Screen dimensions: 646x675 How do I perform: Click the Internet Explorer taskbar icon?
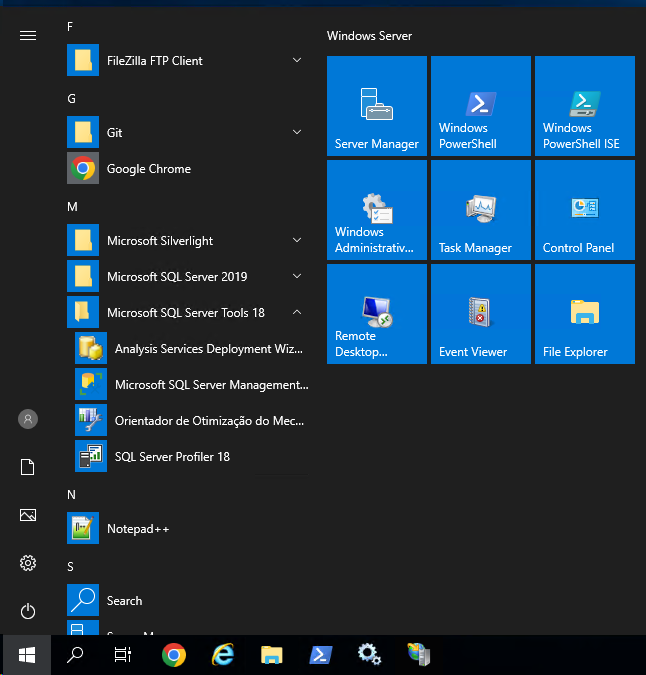(223, 655)
